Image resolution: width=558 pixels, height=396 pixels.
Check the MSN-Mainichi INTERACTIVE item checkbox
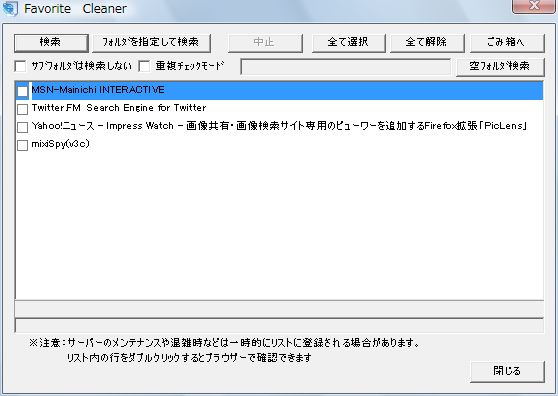22,91
